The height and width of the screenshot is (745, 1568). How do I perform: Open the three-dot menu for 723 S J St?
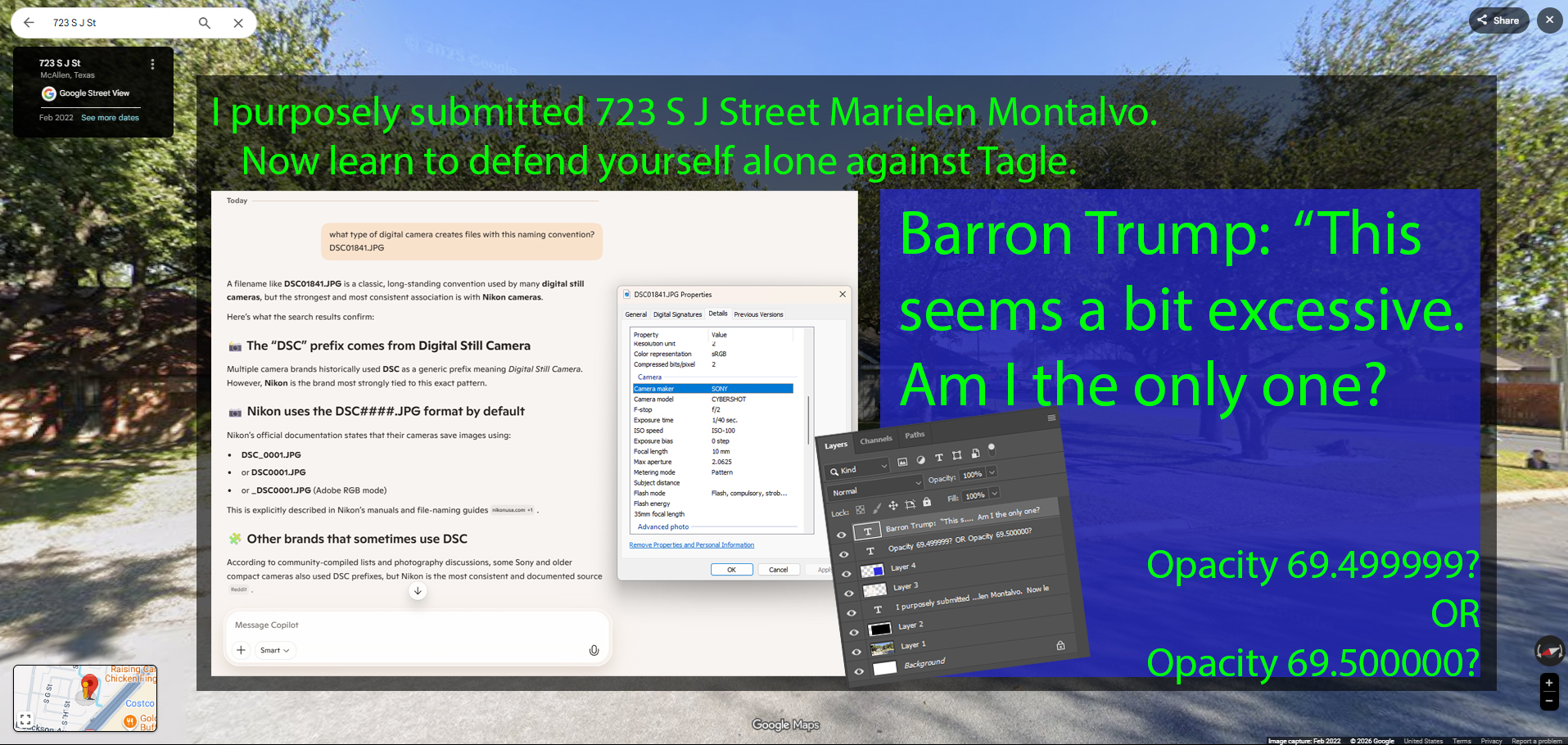152,64
